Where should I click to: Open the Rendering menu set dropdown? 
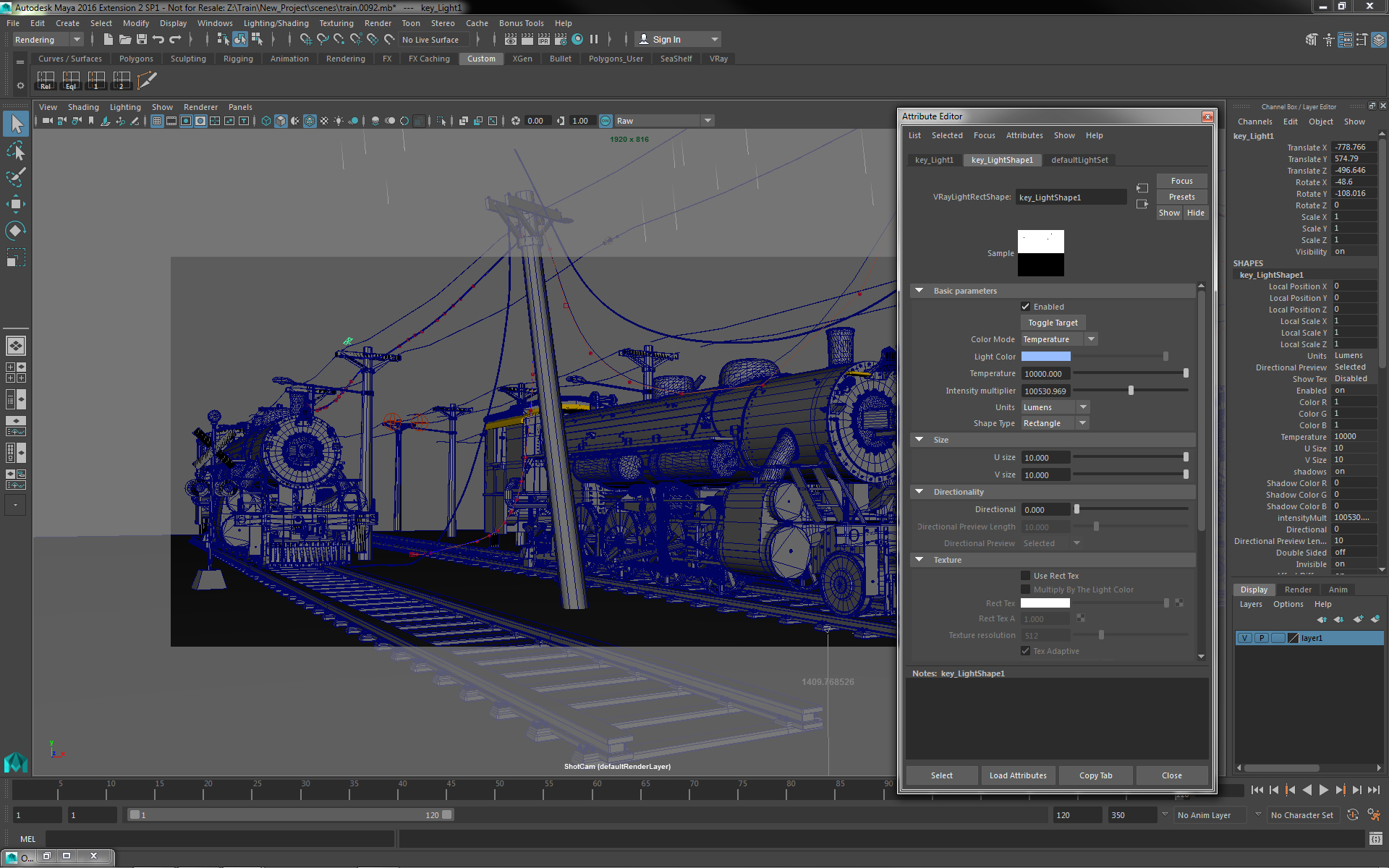(48, 40)
